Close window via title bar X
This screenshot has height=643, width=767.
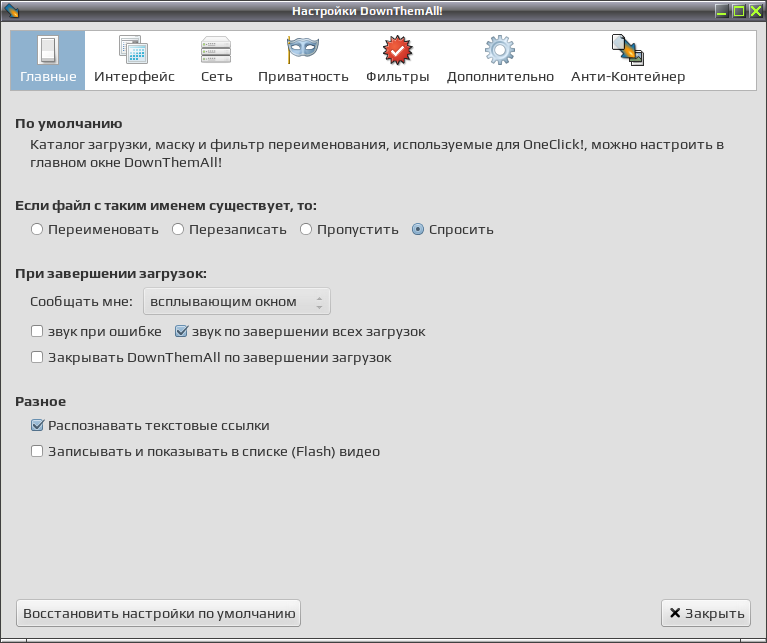[x=756, y=11]
